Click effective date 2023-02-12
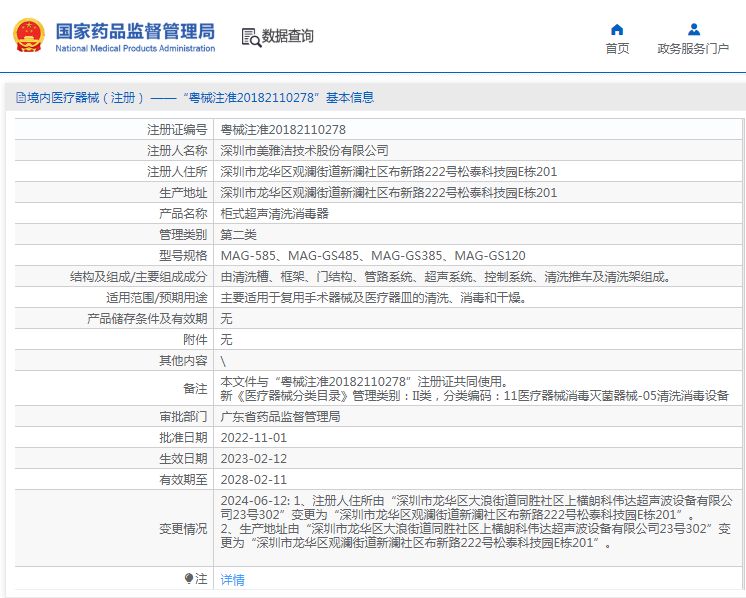Viewport: 746px width, 598px height. tap(254, 459)
